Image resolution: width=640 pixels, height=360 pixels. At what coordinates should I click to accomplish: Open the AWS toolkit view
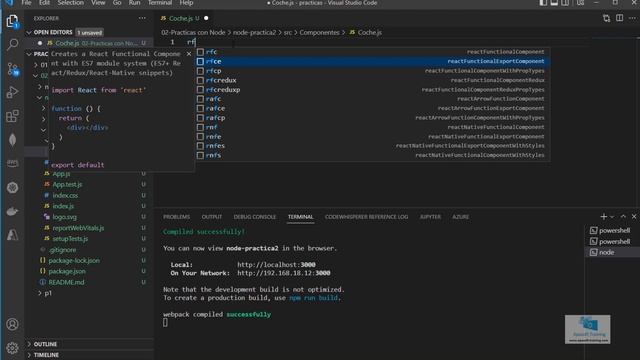point(12,163)
